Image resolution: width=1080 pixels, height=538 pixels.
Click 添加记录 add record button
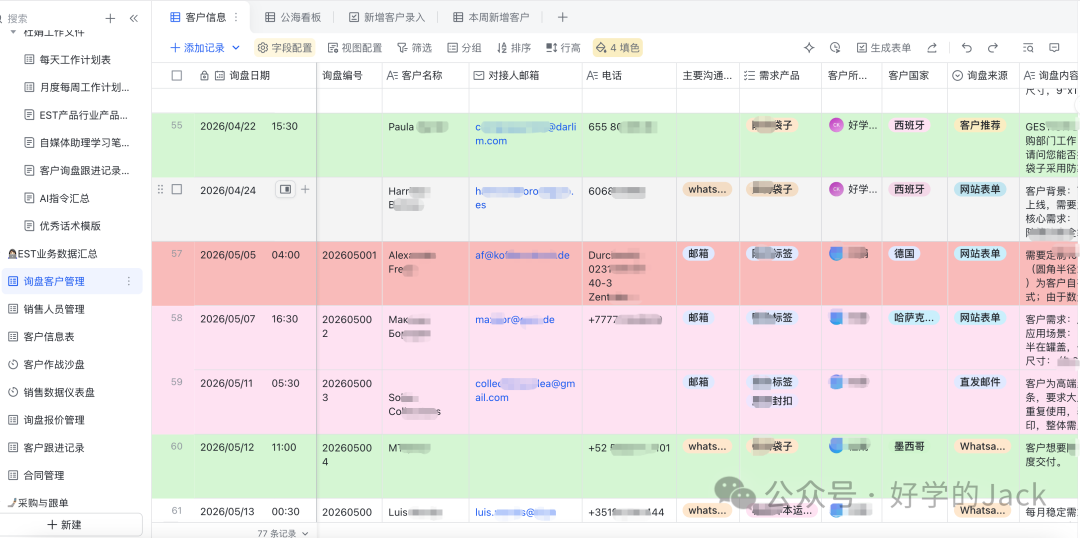click(x=198, y=48)
